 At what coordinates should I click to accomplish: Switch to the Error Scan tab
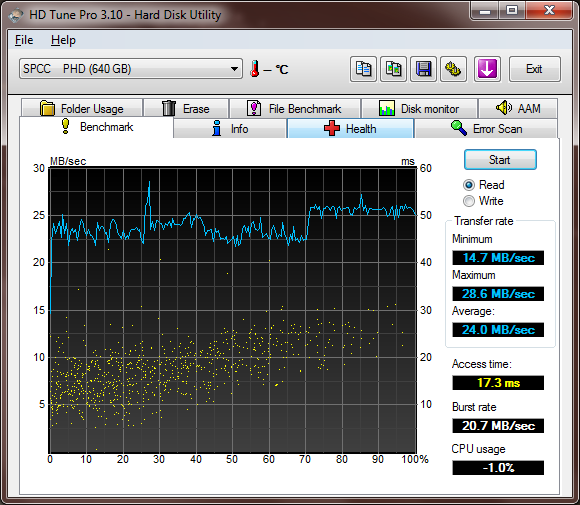tap(486, 129)
